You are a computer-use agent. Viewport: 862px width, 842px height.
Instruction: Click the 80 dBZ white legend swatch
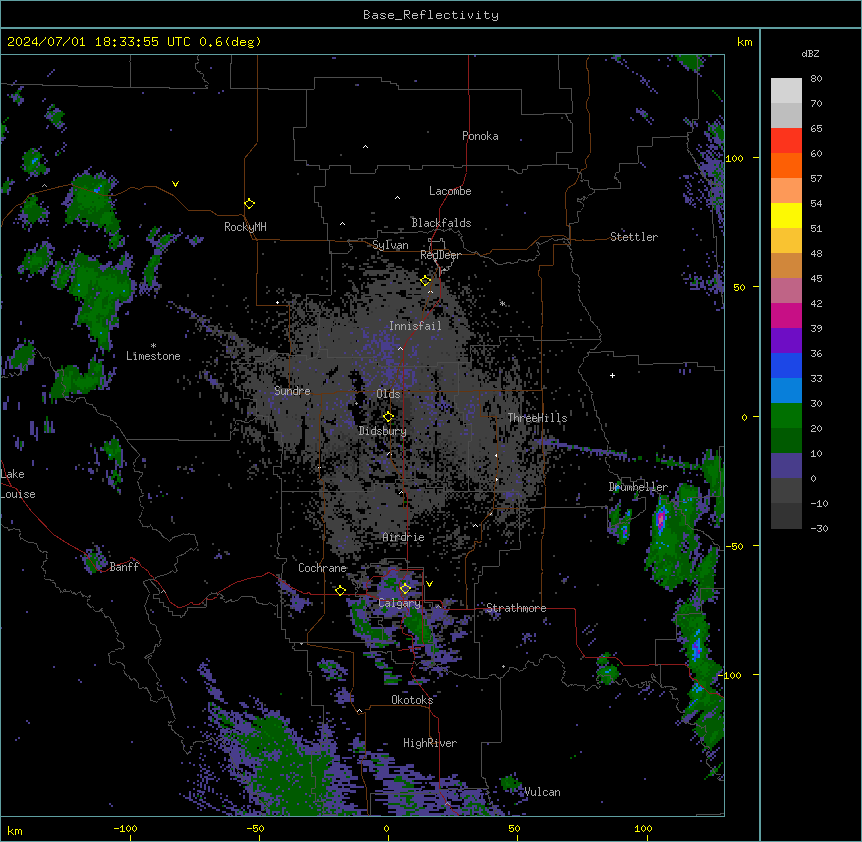[786, 90]
